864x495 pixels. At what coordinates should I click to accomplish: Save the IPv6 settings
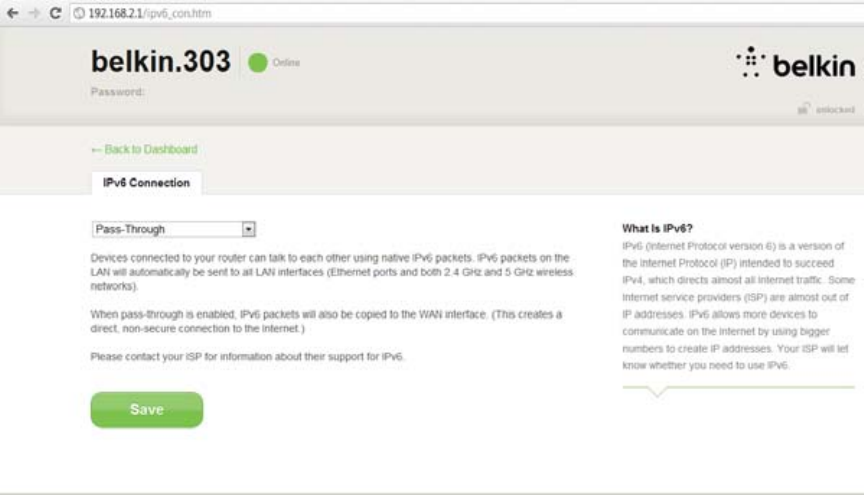147,410
